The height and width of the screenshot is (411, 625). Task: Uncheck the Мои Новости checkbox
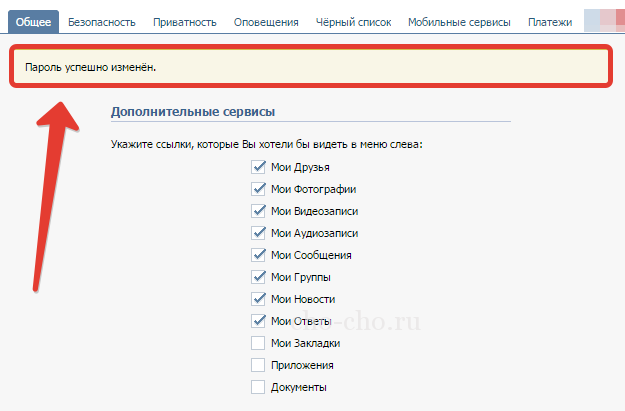pyautogui.click(x=258, y=299)
